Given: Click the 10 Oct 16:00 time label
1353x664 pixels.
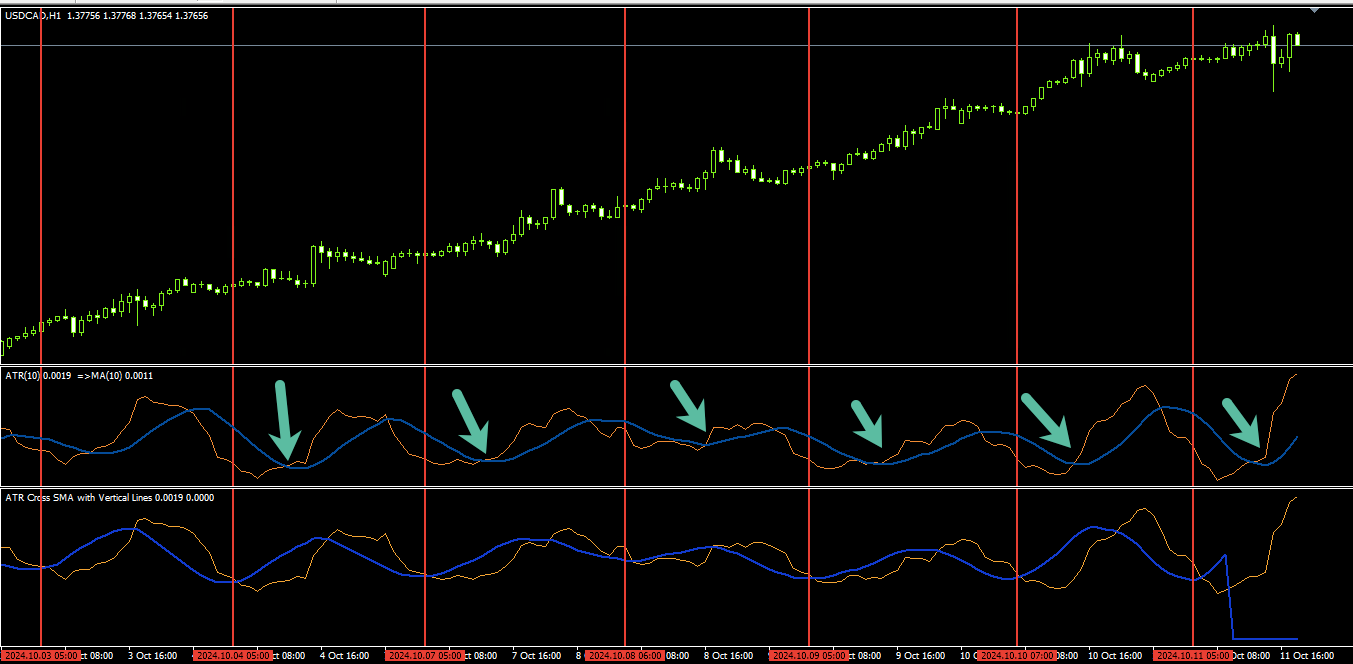Looking at the screenshot, I should [x=1113, y=656].
